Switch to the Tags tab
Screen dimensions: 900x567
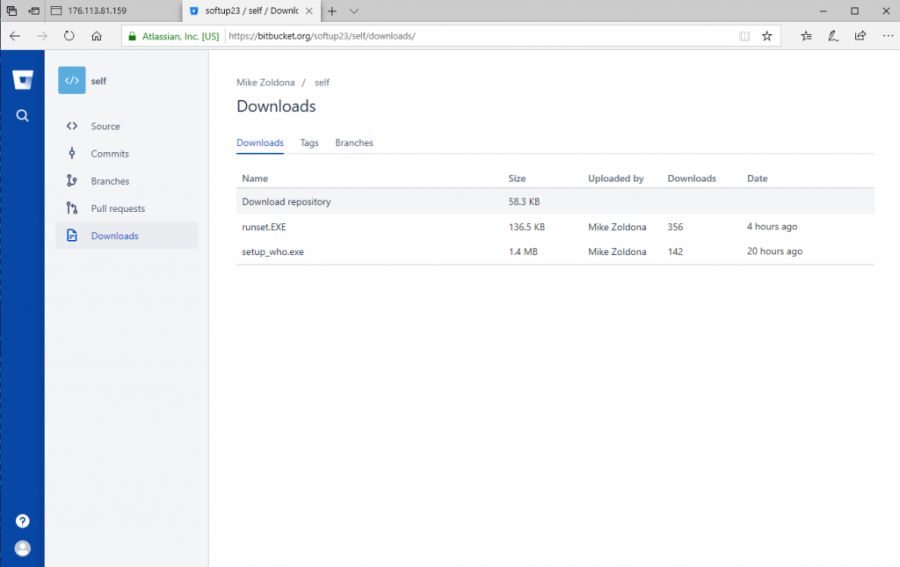coord(309,143)
